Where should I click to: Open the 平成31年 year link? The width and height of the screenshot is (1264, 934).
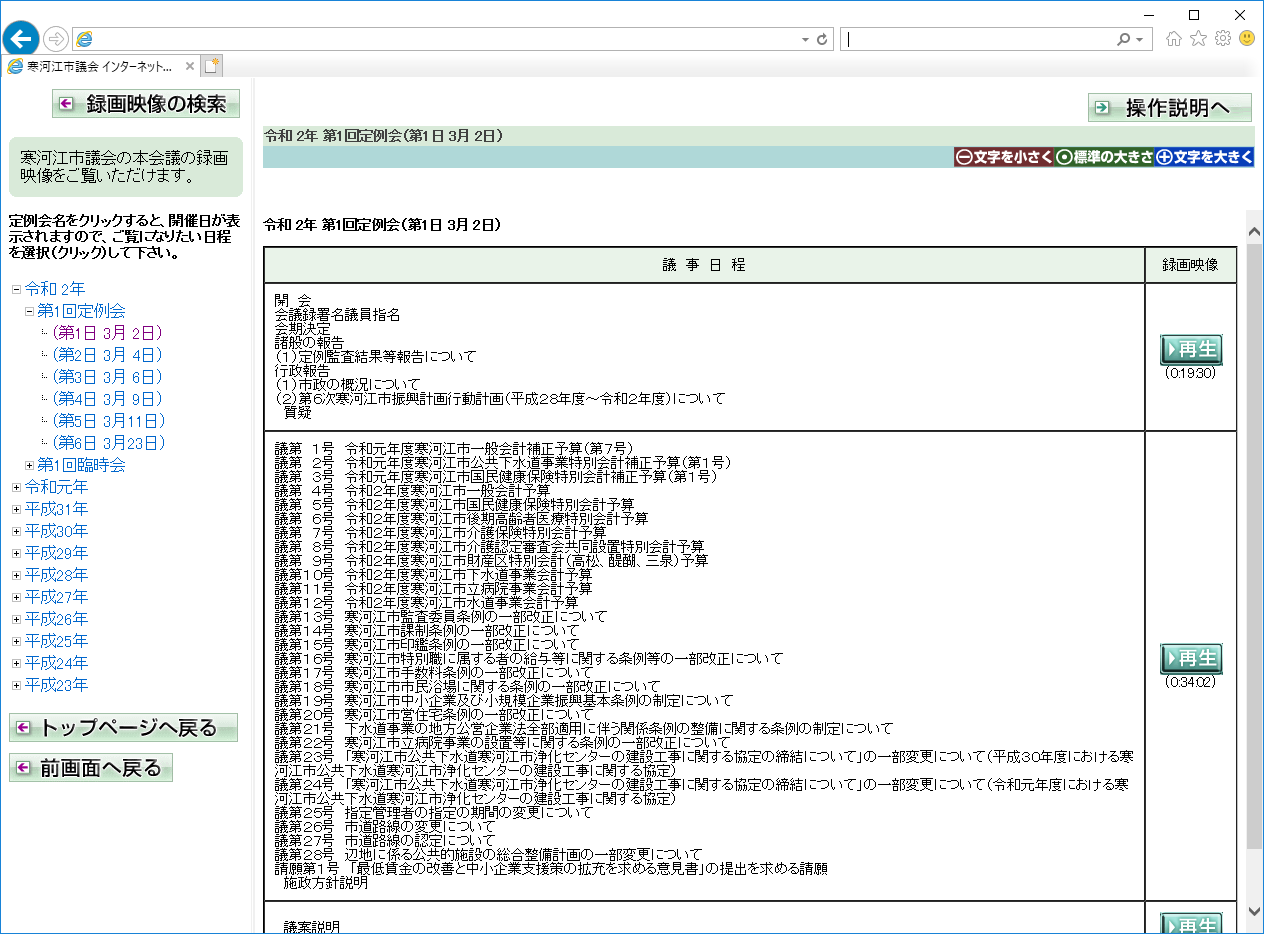pos(56,509)
